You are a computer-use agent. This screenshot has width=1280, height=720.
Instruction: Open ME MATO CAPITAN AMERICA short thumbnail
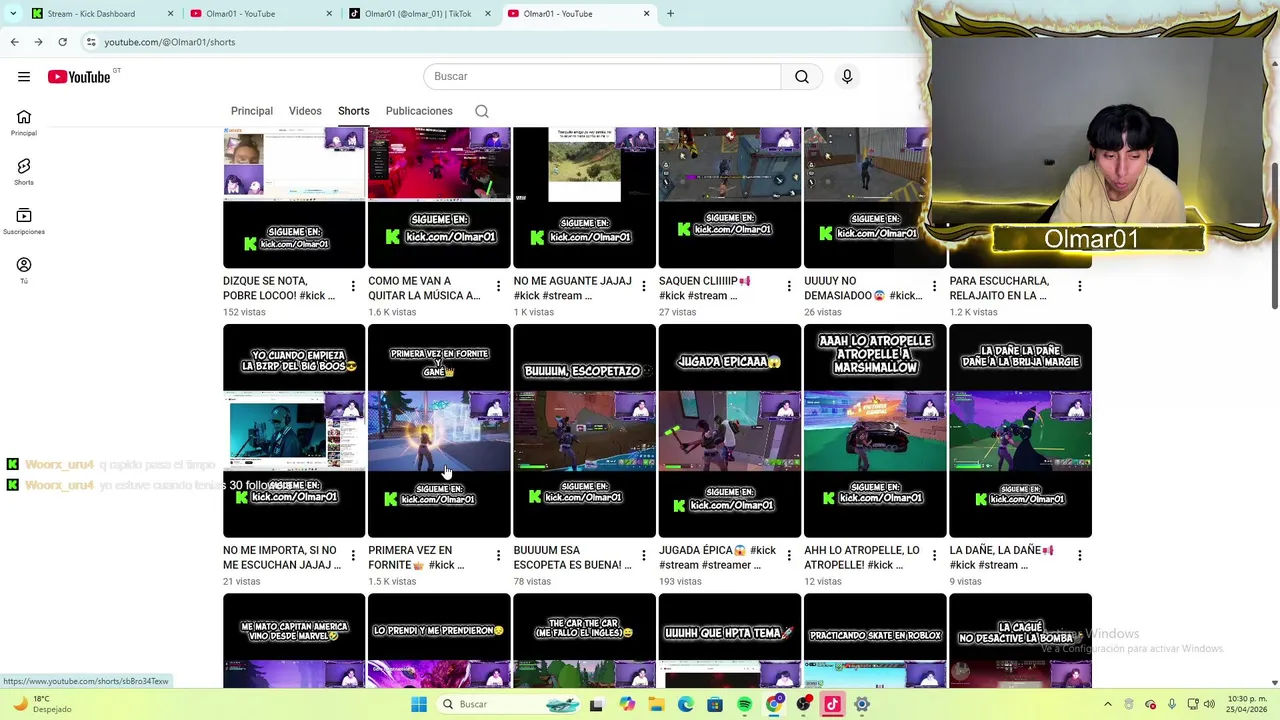294,640
